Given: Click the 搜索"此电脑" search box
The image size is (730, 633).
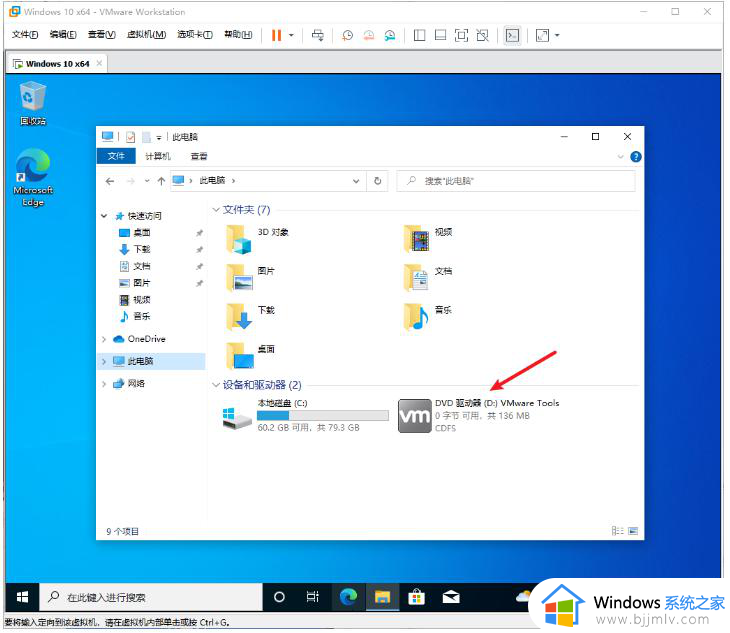Looking at the screenshot, I should [516, 181].
